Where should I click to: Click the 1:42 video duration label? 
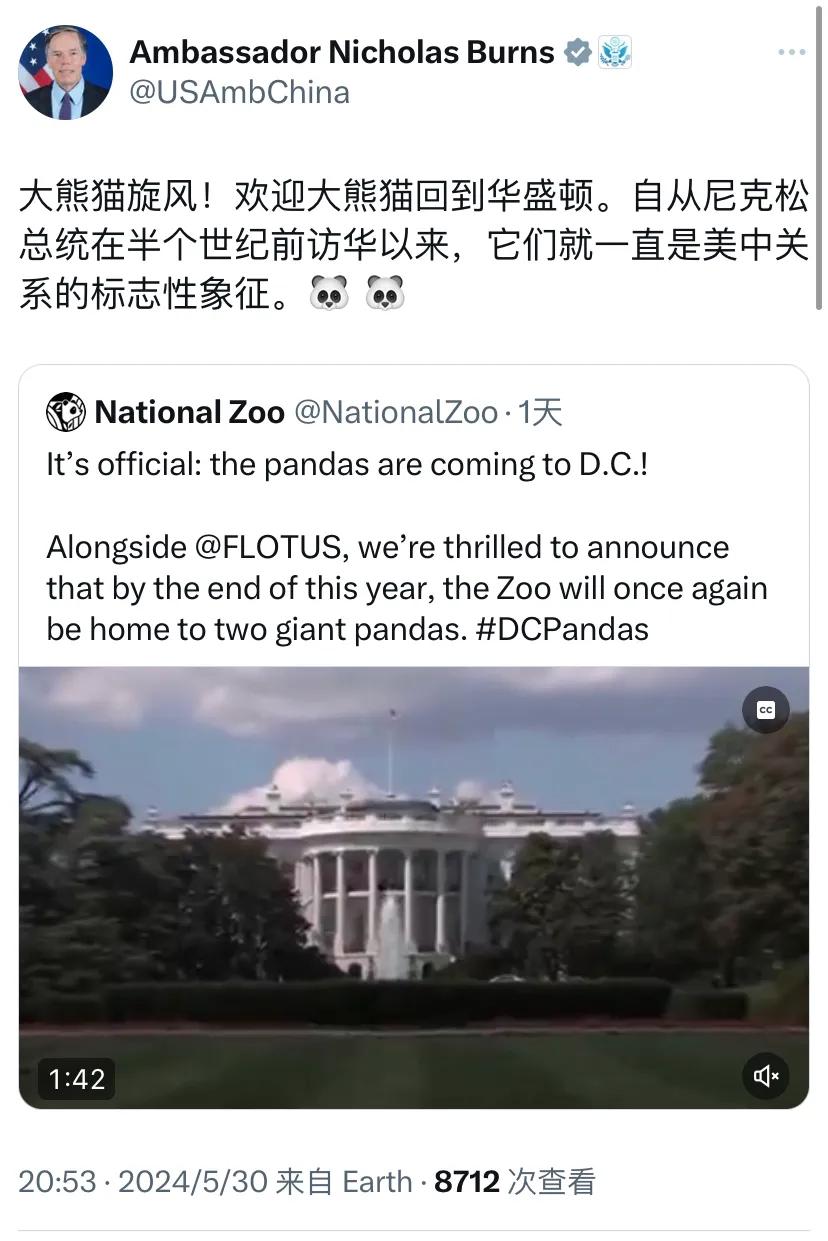coord(77,1078)
